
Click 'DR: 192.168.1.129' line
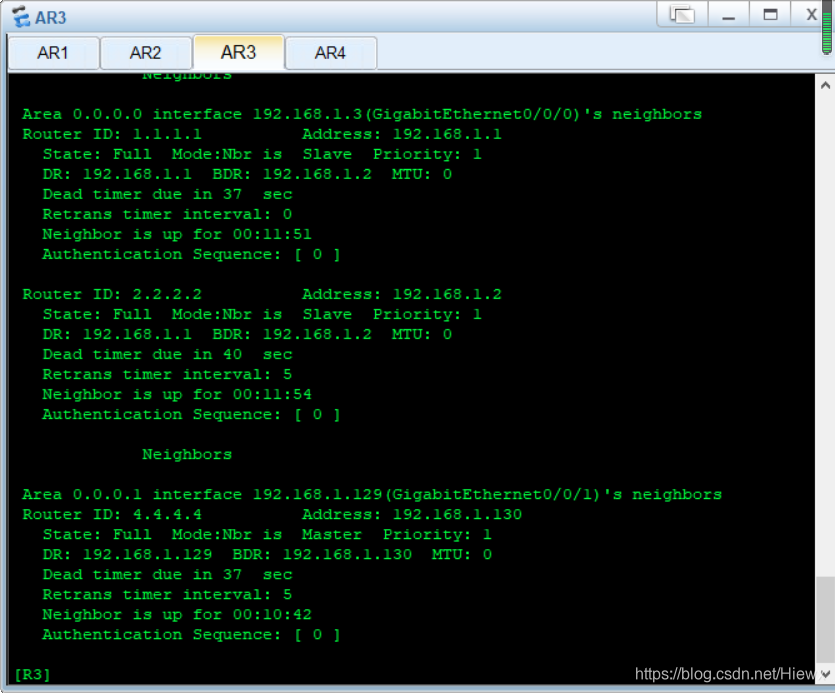pyautogui.click(x=267, y=555)
